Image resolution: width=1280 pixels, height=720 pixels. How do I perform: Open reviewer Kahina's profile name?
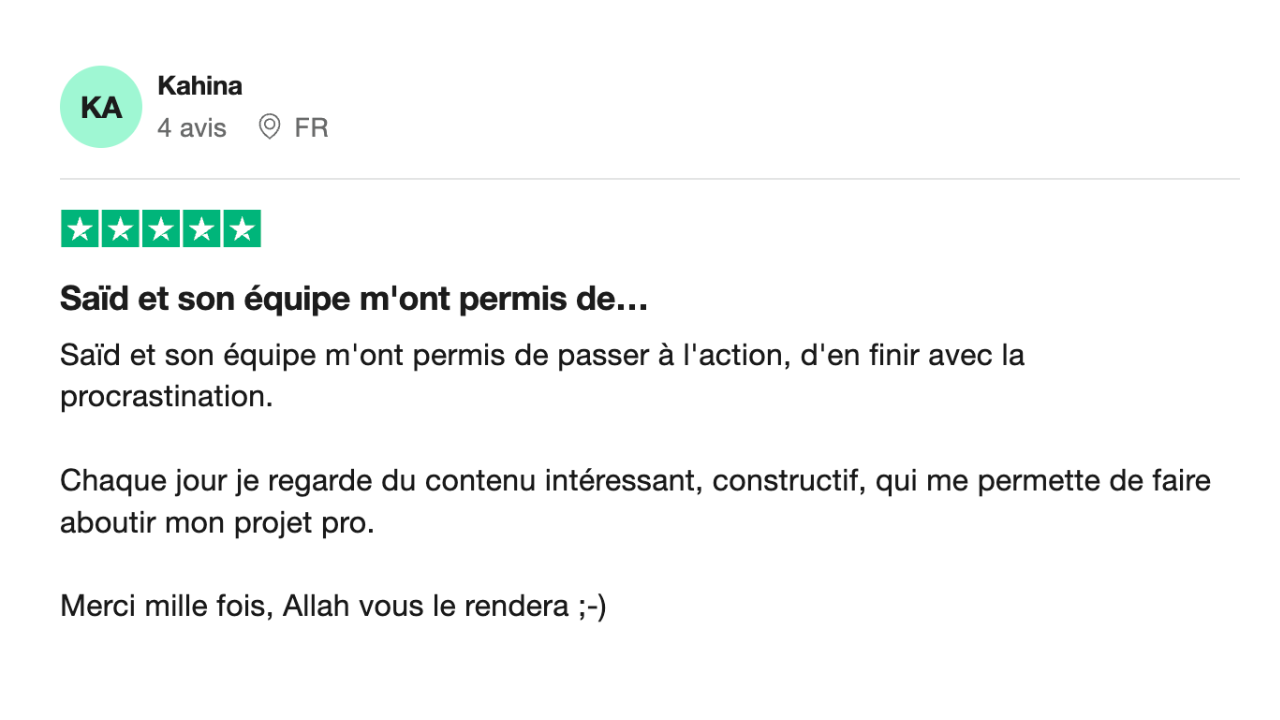pyautogui.click(x=200, y=86)
